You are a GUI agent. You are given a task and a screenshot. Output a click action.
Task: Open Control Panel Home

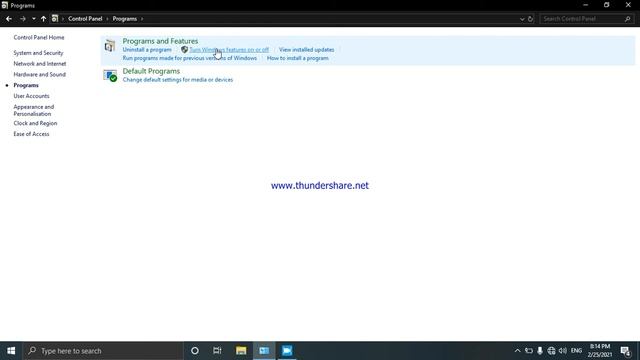coord(39,37)
